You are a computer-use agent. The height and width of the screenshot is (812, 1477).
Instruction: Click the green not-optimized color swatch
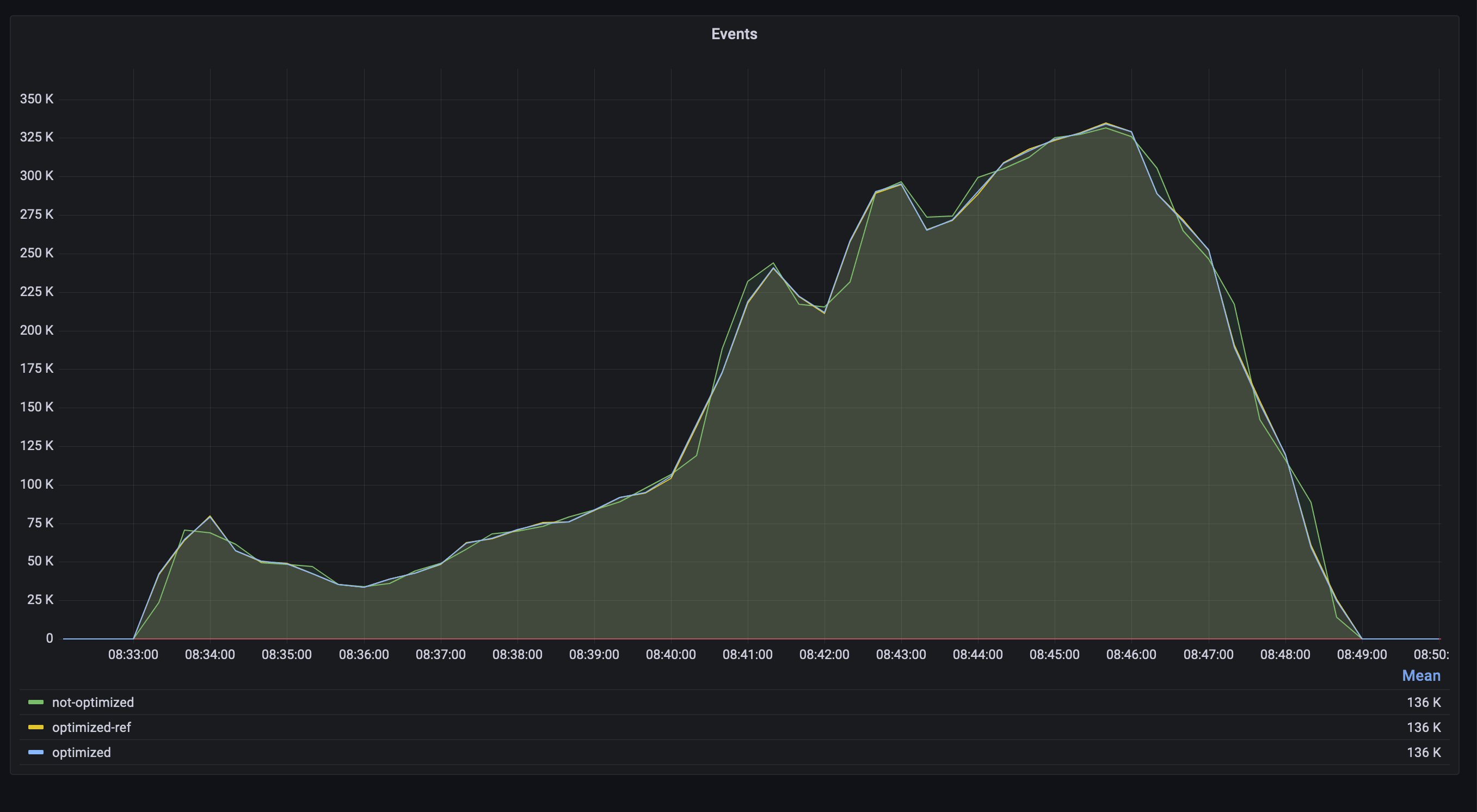click(35, 703)
